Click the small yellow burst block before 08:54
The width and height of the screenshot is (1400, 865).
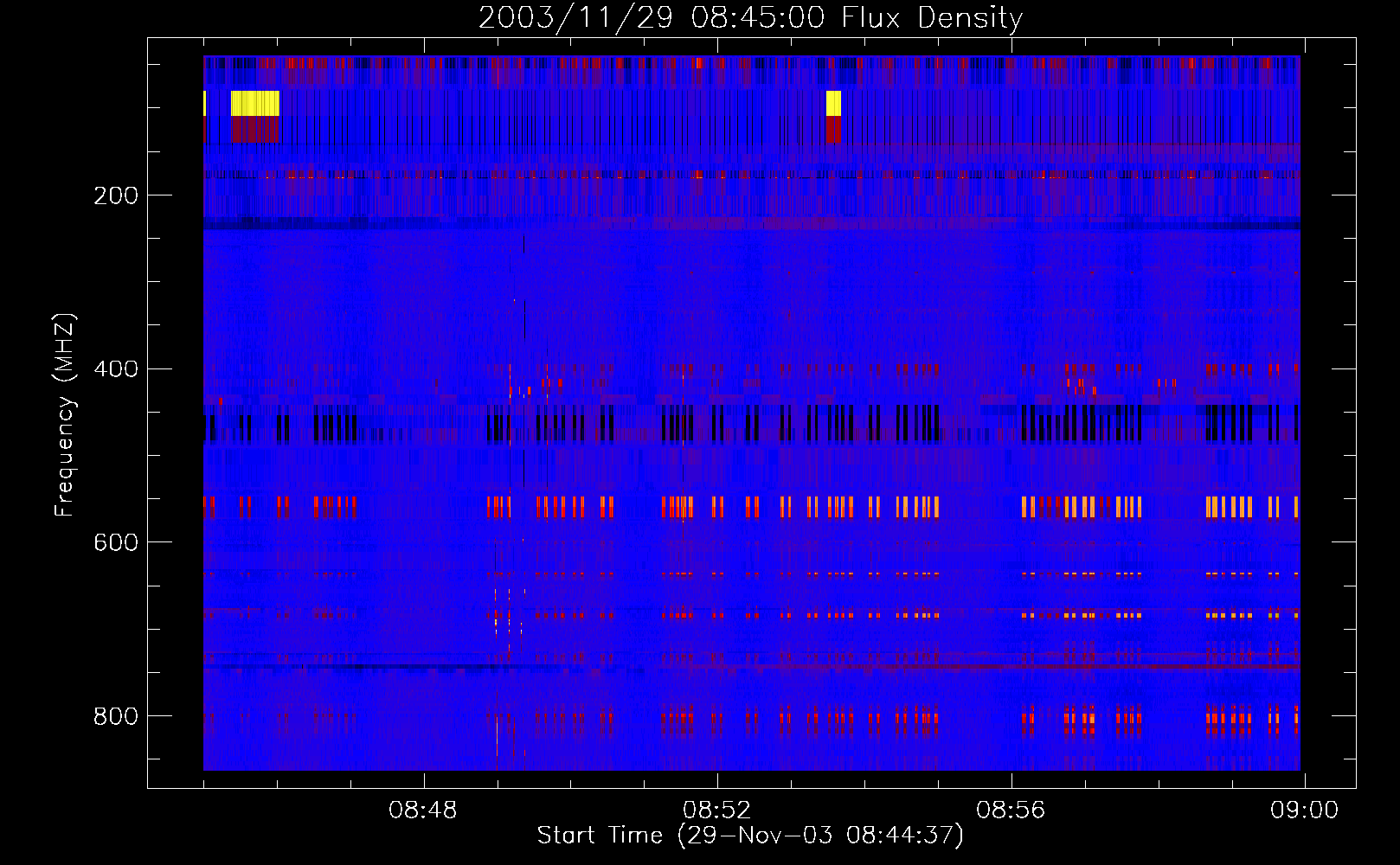[833, 103]
